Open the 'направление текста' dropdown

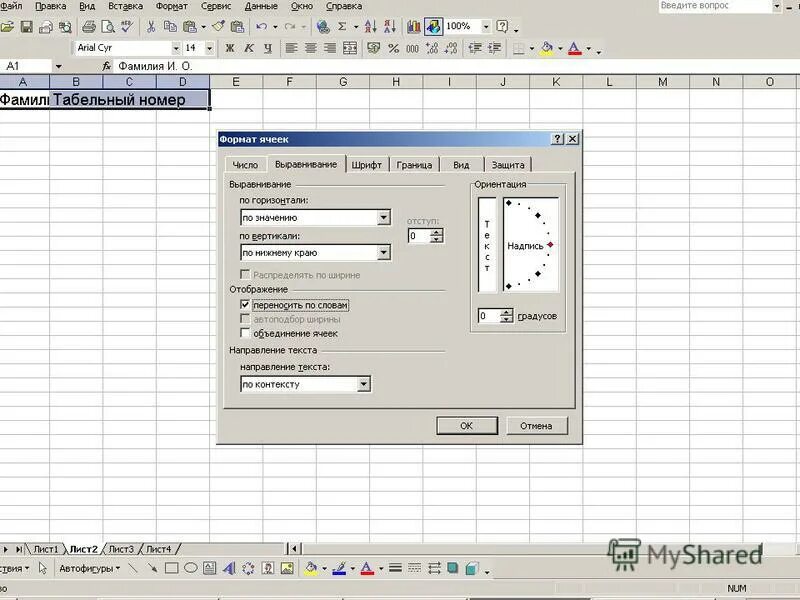tap(363, 384)
